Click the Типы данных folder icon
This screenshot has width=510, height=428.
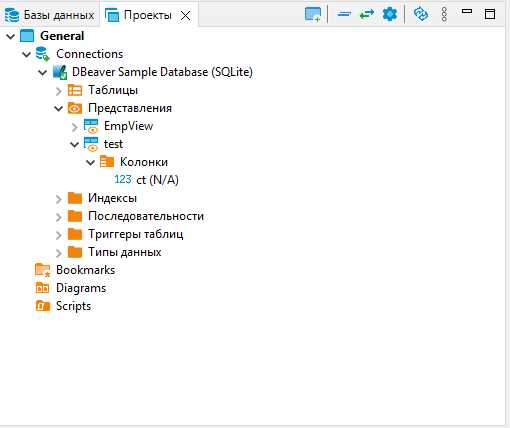pyautogui.click(x=75, y=252)
